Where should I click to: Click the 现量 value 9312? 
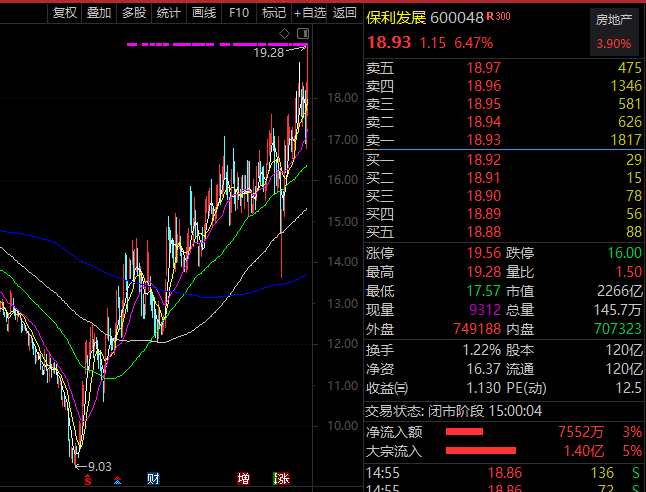(x=485, y=310)
